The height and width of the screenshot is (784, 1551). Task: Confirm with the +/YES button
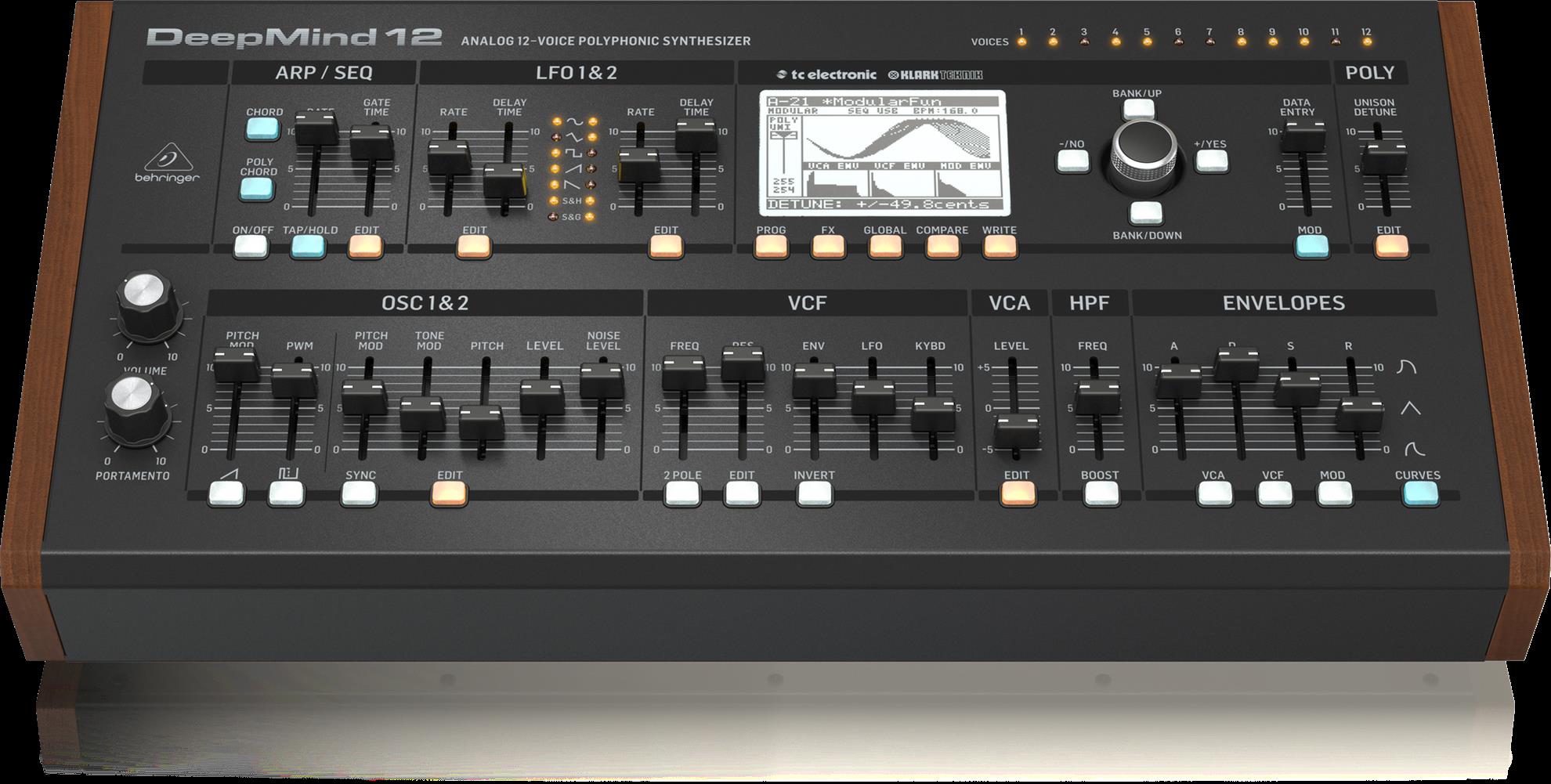point(1213,160)
